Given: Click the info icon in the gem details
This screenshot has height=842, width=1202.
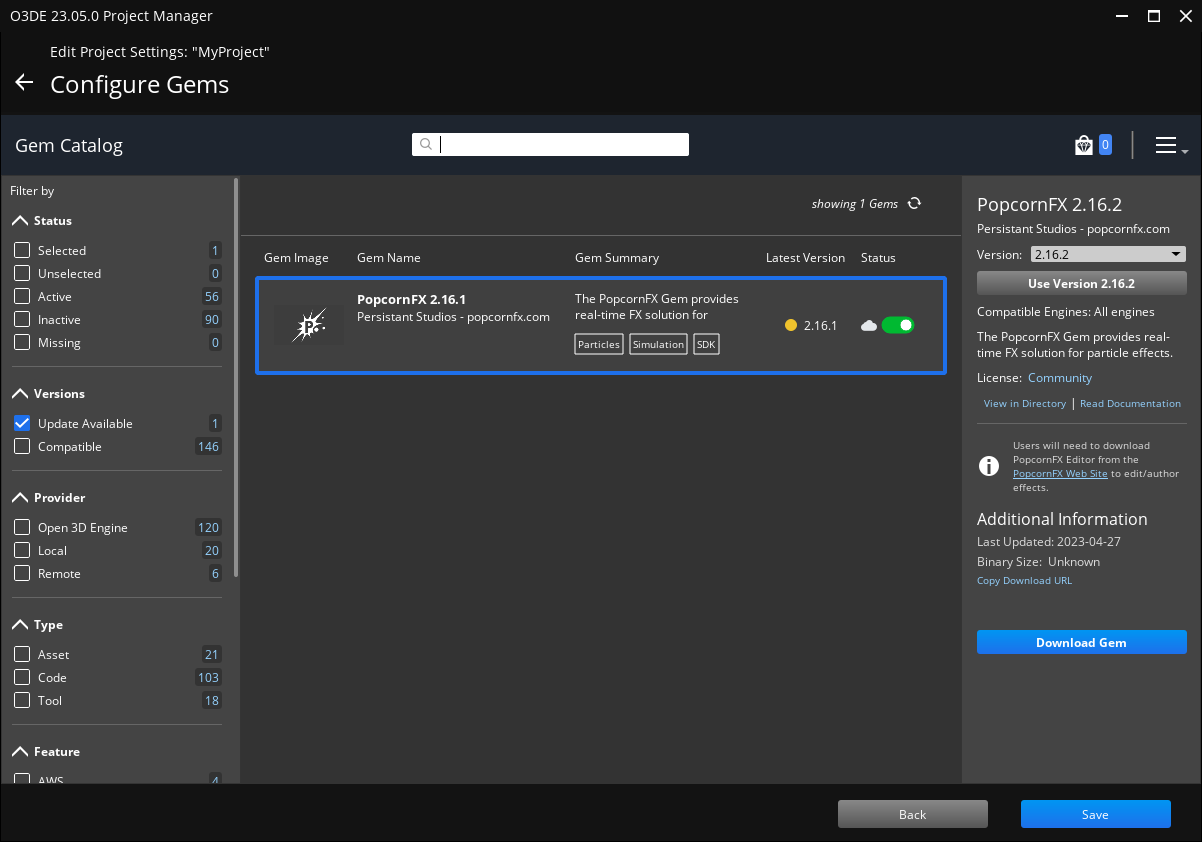Looking at the screenshot, I should pos(988,466).
